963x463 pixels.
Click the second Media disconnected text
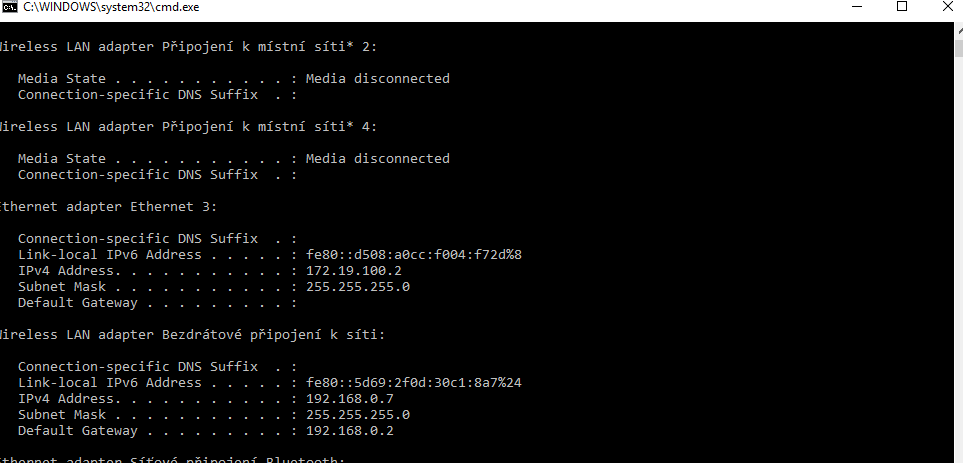(377, 158)
